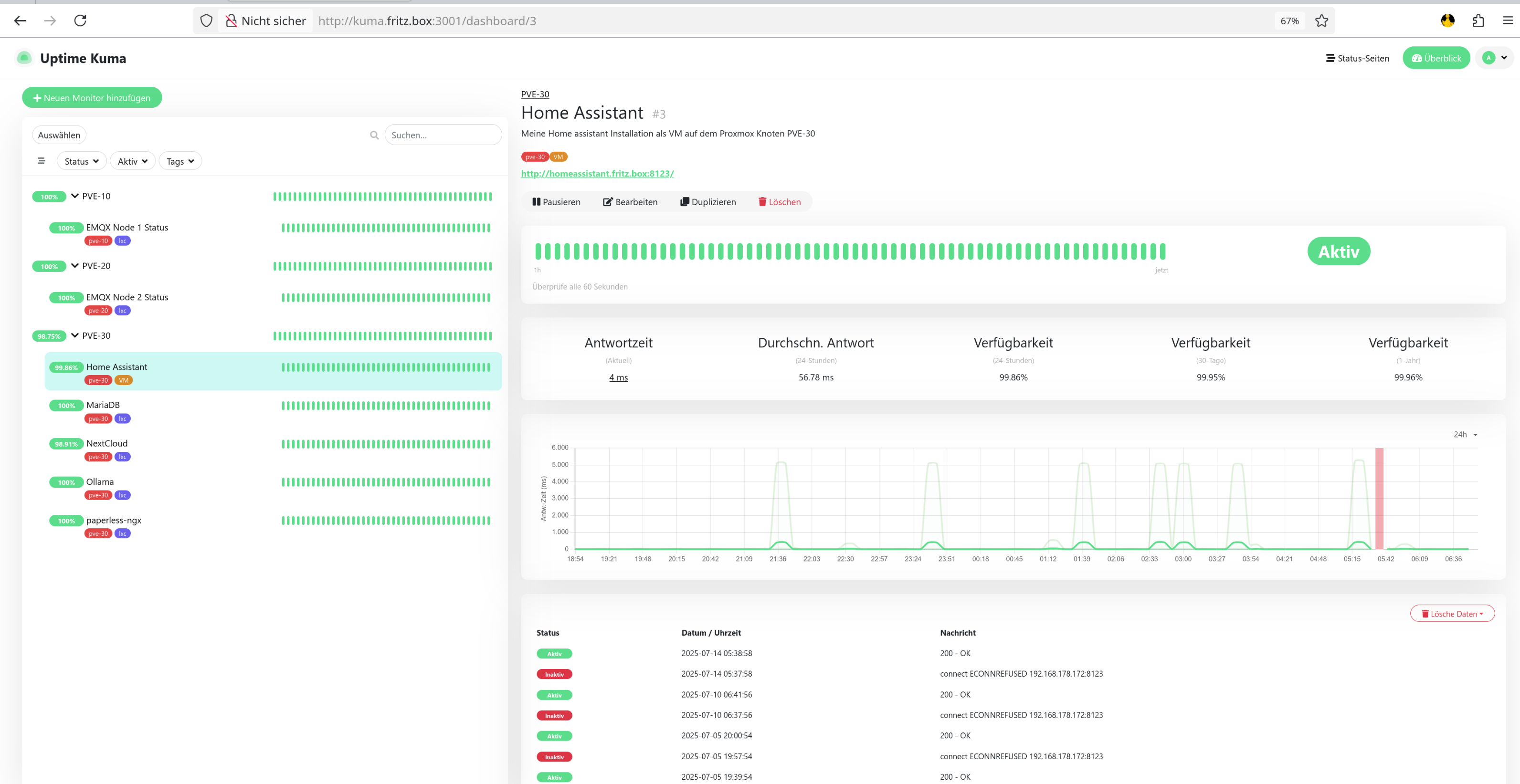Click the search magnifier icon in monitor list
Image resolution: width=1520 pixels, height=784 pixels.
point(374,135)
